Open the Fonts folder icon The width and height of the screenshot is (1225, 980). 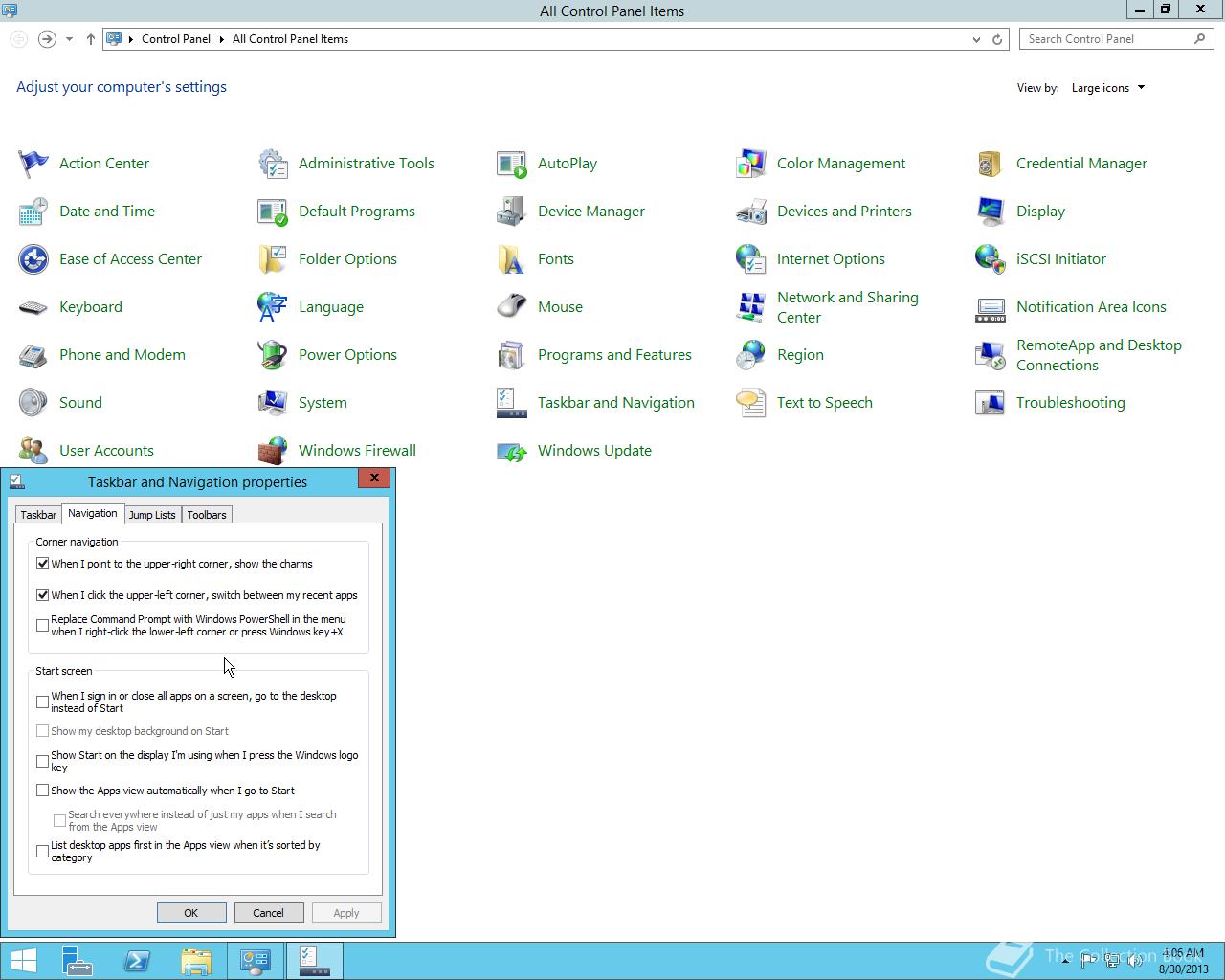coord(512,259)
